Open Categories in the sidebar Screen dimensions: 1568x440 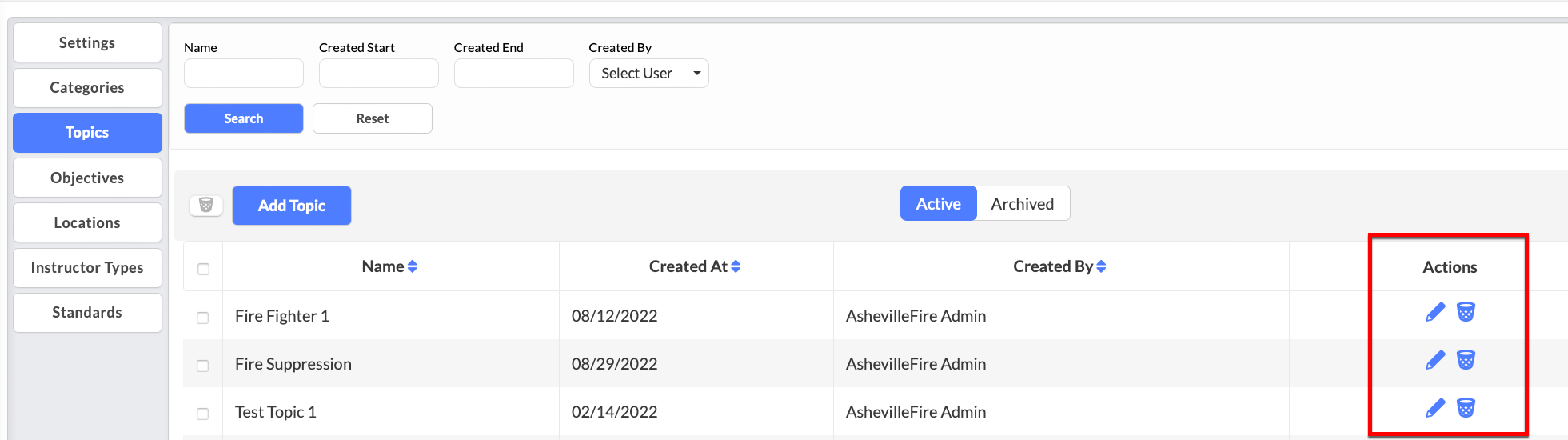(x=87, y=88)
